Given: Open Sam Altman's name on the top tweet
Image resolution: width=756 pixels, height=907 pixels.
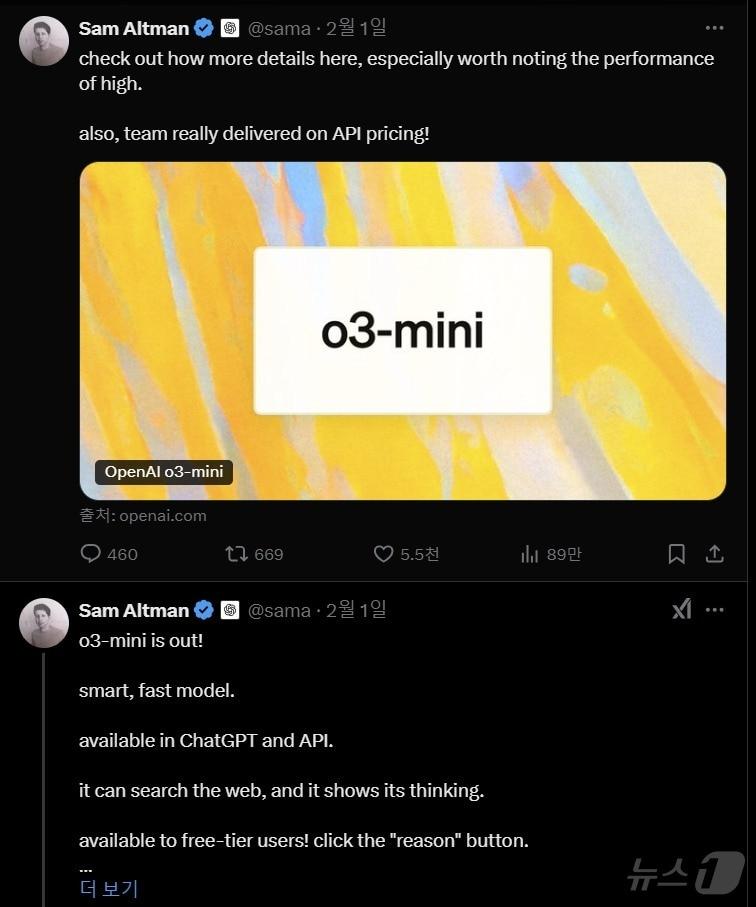Looking at the screenshot, I should click(x=133, y=28).
